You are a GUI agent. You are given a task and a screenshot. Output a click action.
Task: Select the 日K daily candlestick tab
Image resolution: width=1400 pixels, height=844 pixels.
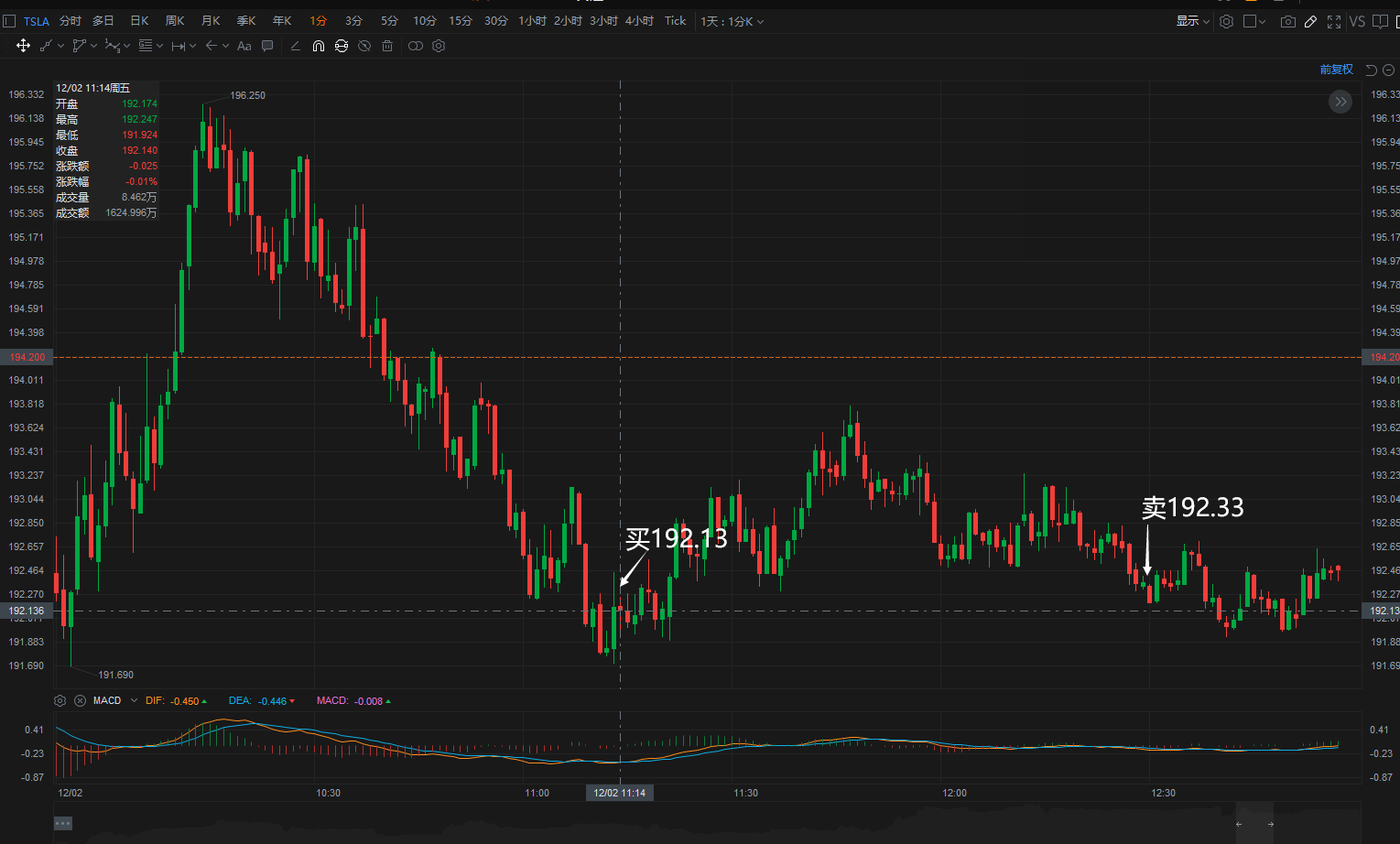click(139, 21)
